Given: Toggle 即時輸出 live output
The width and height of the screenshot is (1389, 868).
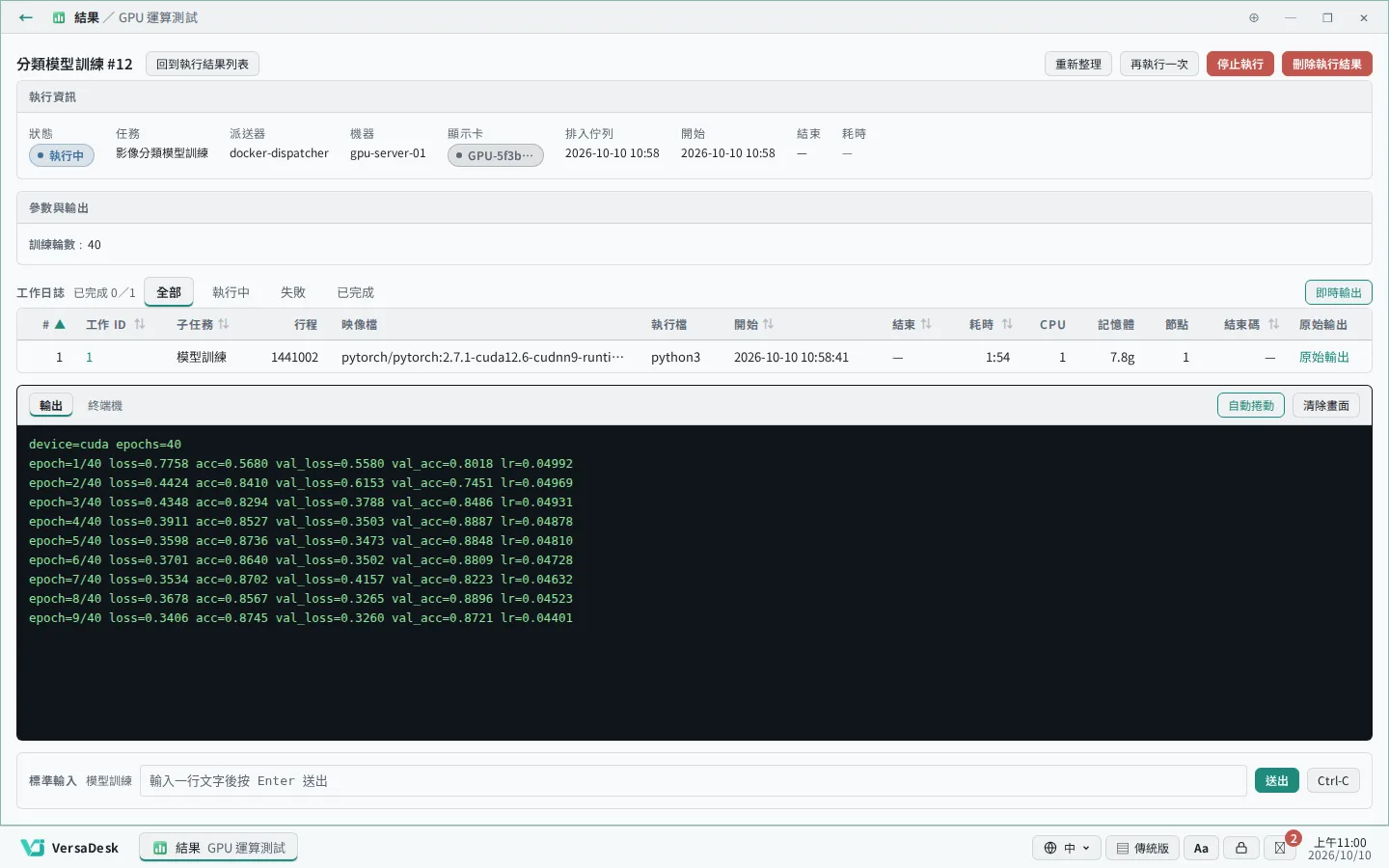Looking at the screenshot, I should pos(1339,293).
